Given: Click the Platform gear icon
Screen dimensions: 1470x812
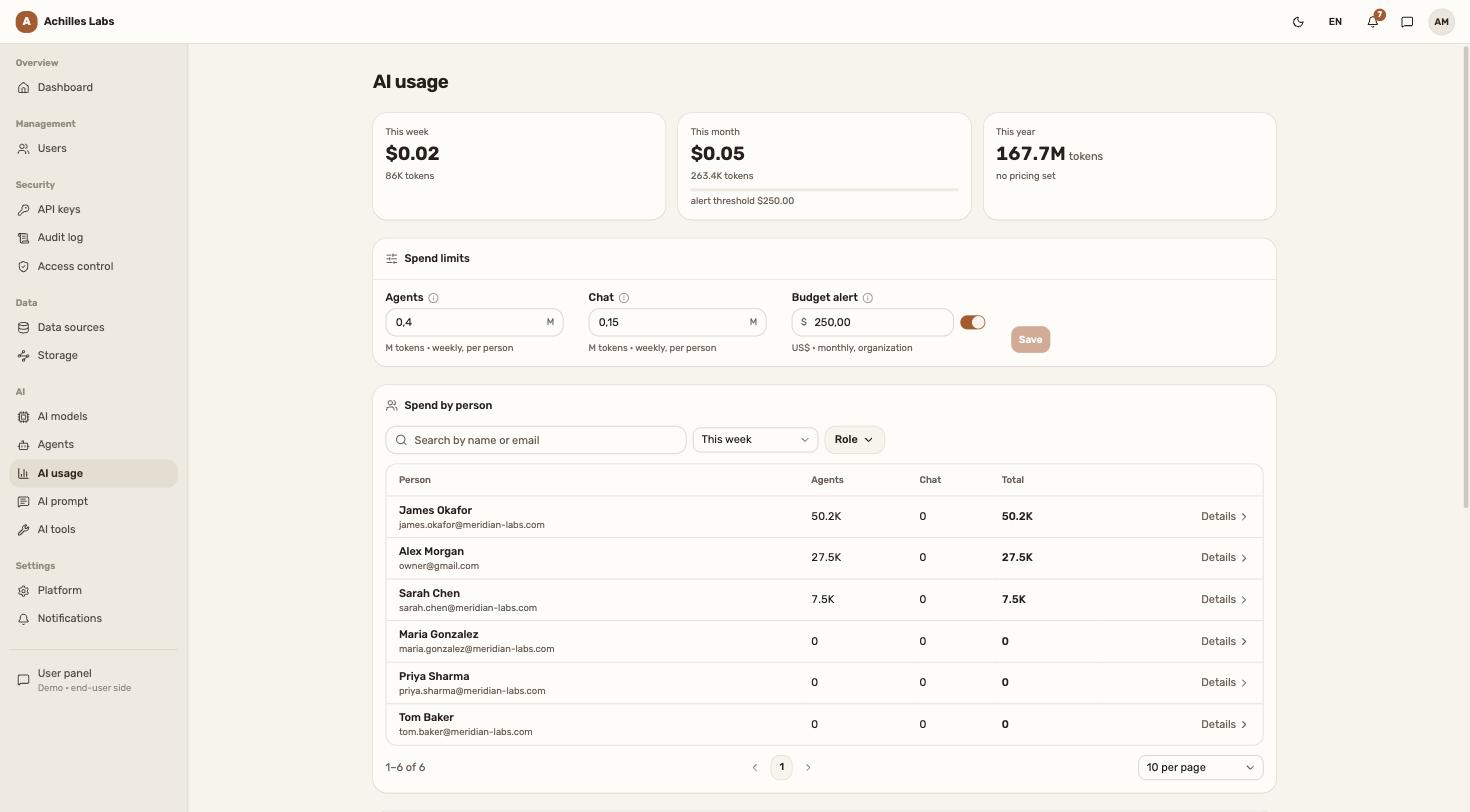Looking at the screenshot, I should tap(23, 590).
